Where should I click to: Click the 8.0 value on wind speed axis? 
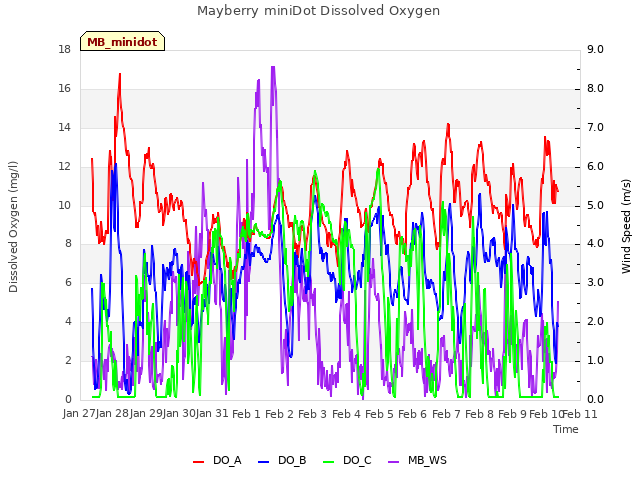(x=595, y=88)
